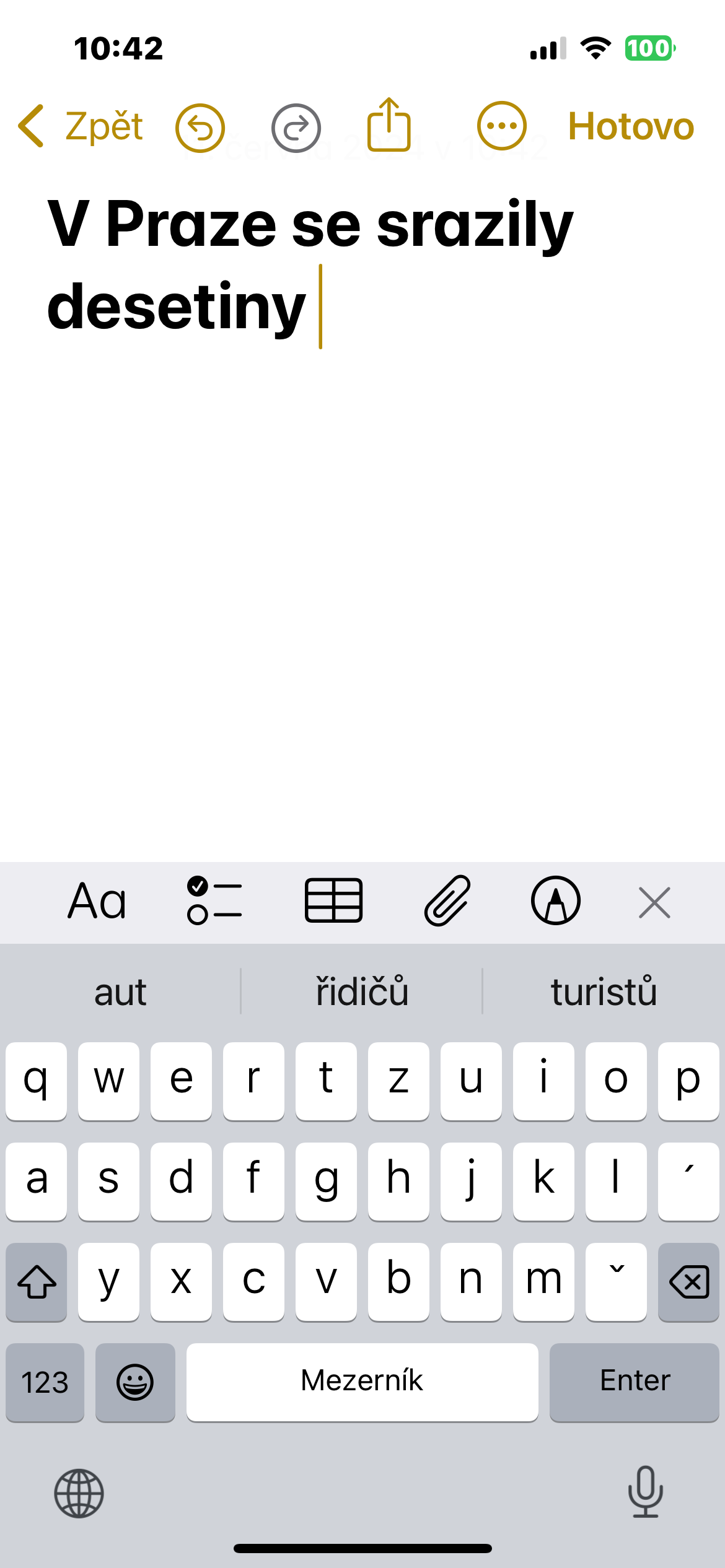Image resolution: width=725 pixels, height=1568 pixels.
Task: Insert a table using the table icon
Action: pos(333,902)
